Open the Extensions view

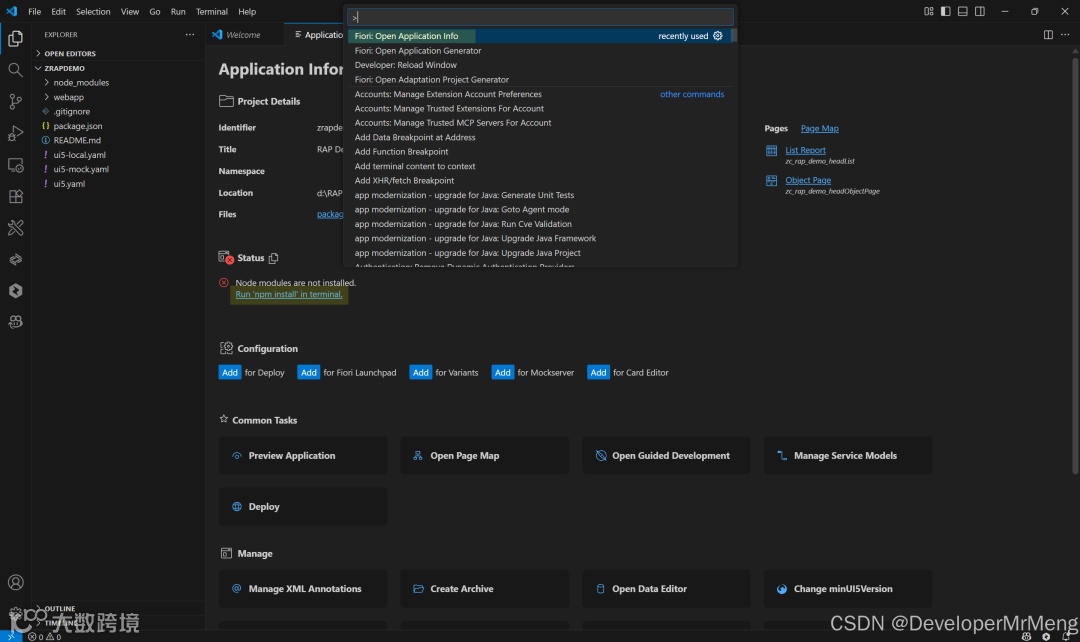[x=15, y=196]
